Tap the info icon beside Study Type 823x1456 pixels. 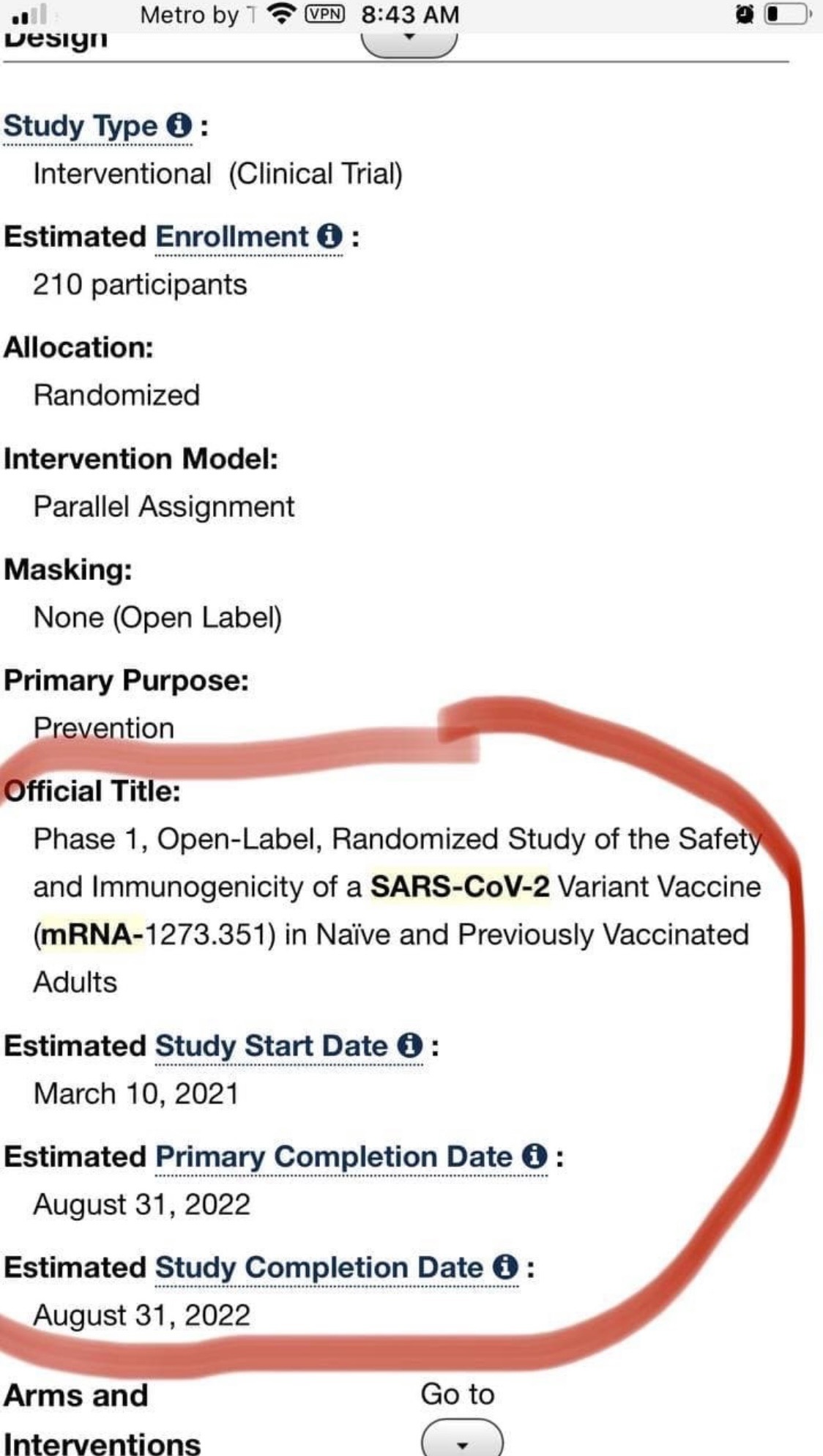click(179, 126)
